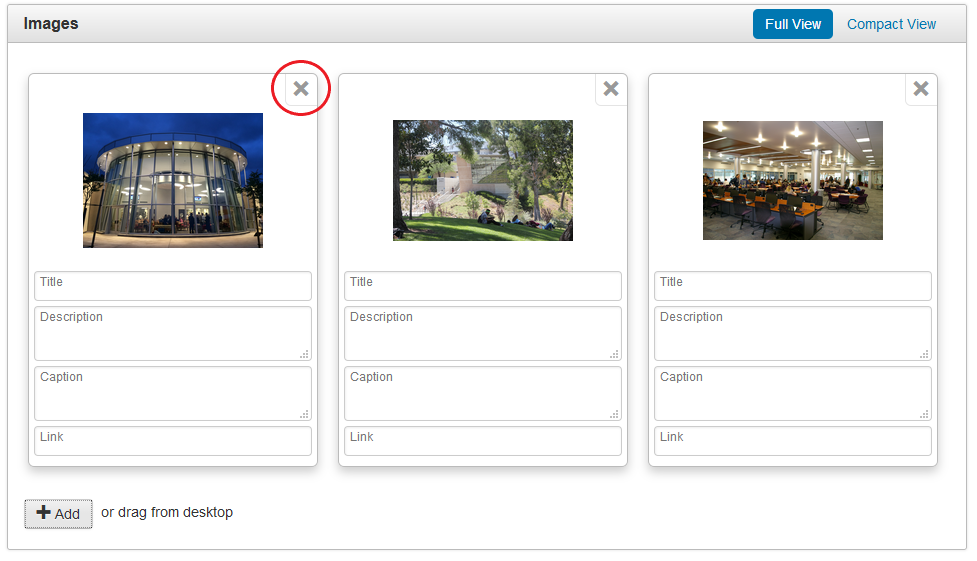Image resolution: width=977 pixels, height=561 pixels.
Task: Select the park lawn thumbnail
Action: coord(482,180)
